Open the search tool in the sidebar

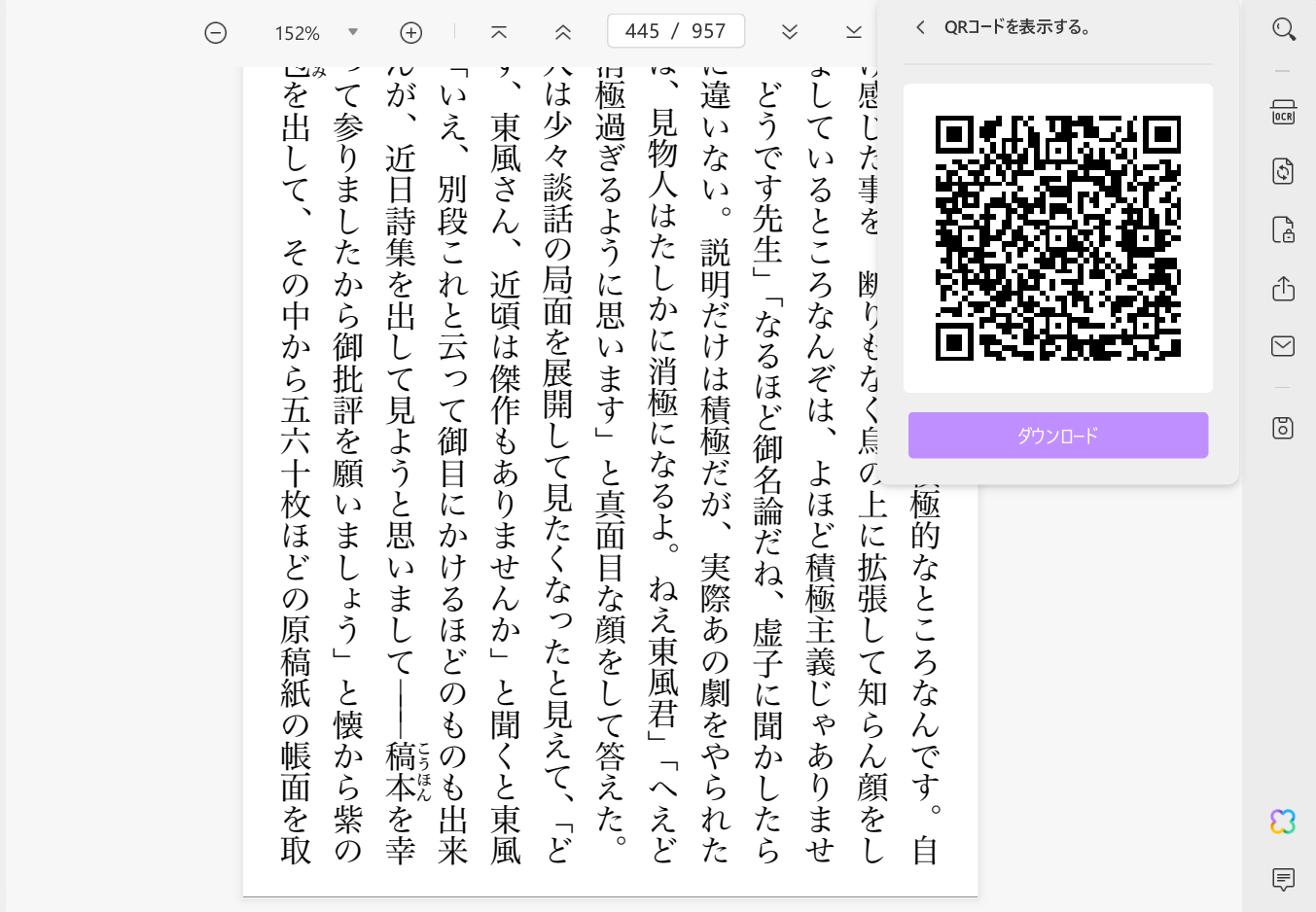1284,29
